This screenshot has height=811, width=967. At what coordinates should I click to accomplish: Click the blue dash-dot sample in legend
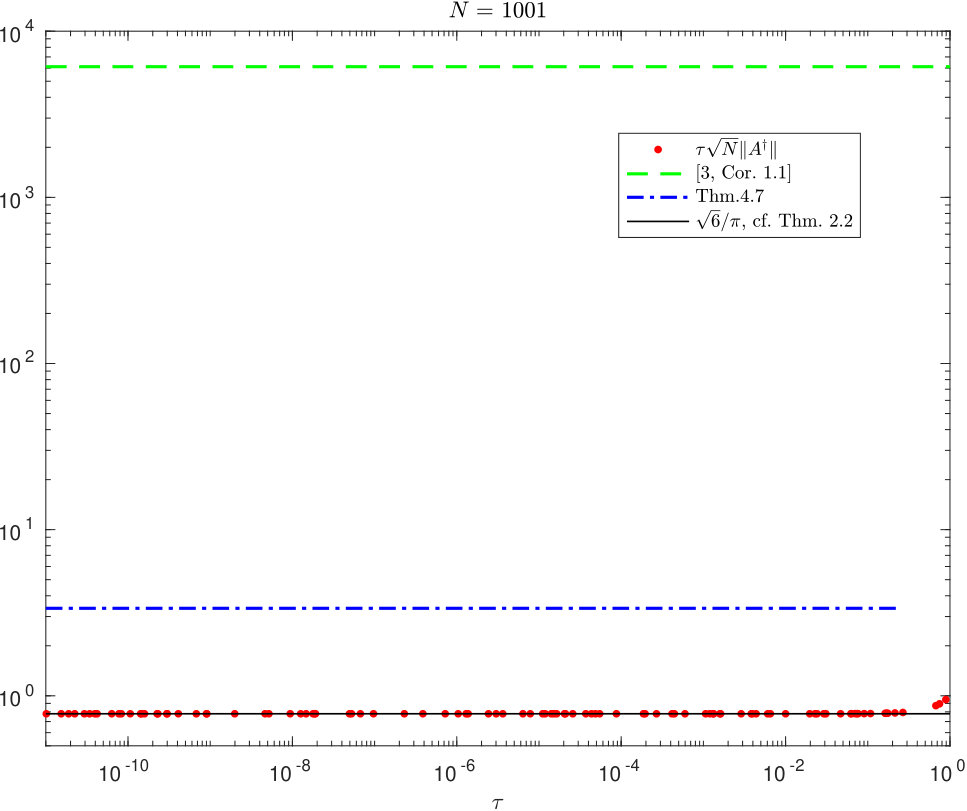click(x=657, y=197)
